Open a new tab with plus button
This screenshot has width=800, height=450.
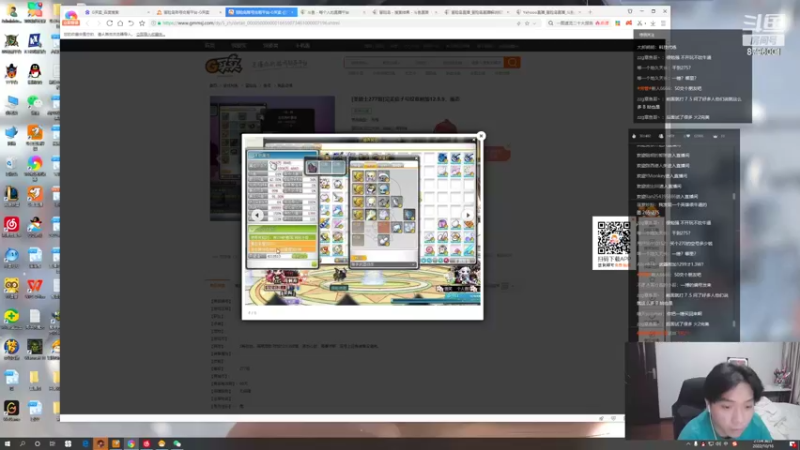[590, 12]
